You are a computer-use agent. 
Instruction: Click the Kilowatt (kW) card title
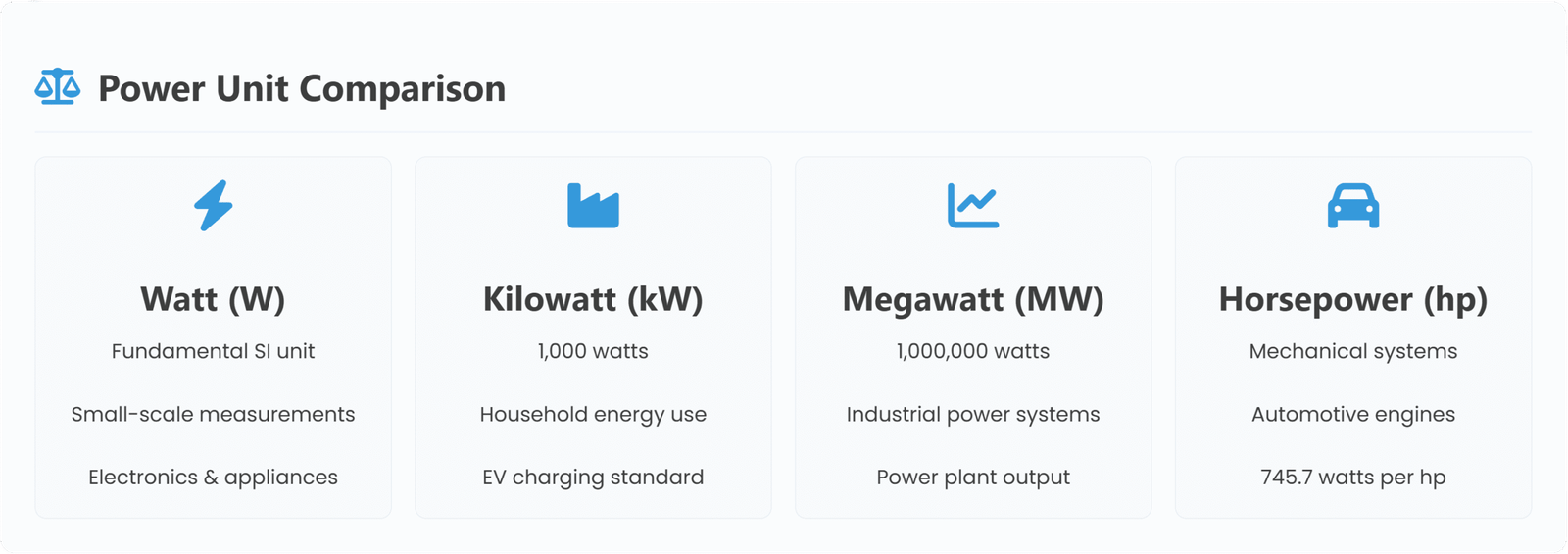tap(593, 299)
